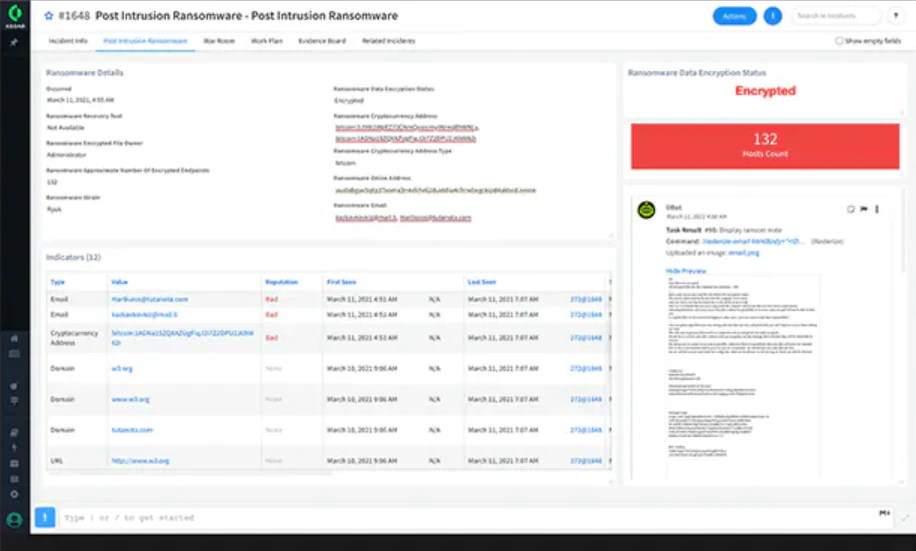
Task: Click the Indicators (12) section heading
Action: pos(74,257)
